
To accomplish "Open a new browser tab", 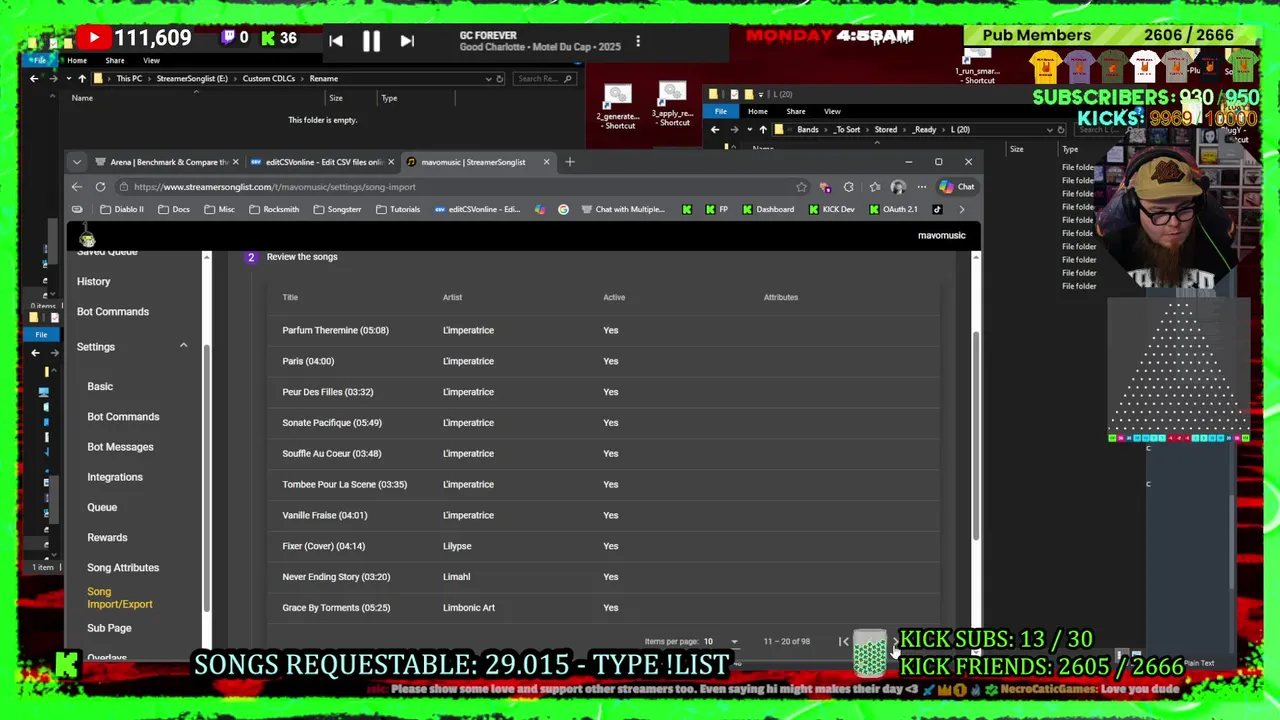I will point(570,162).
